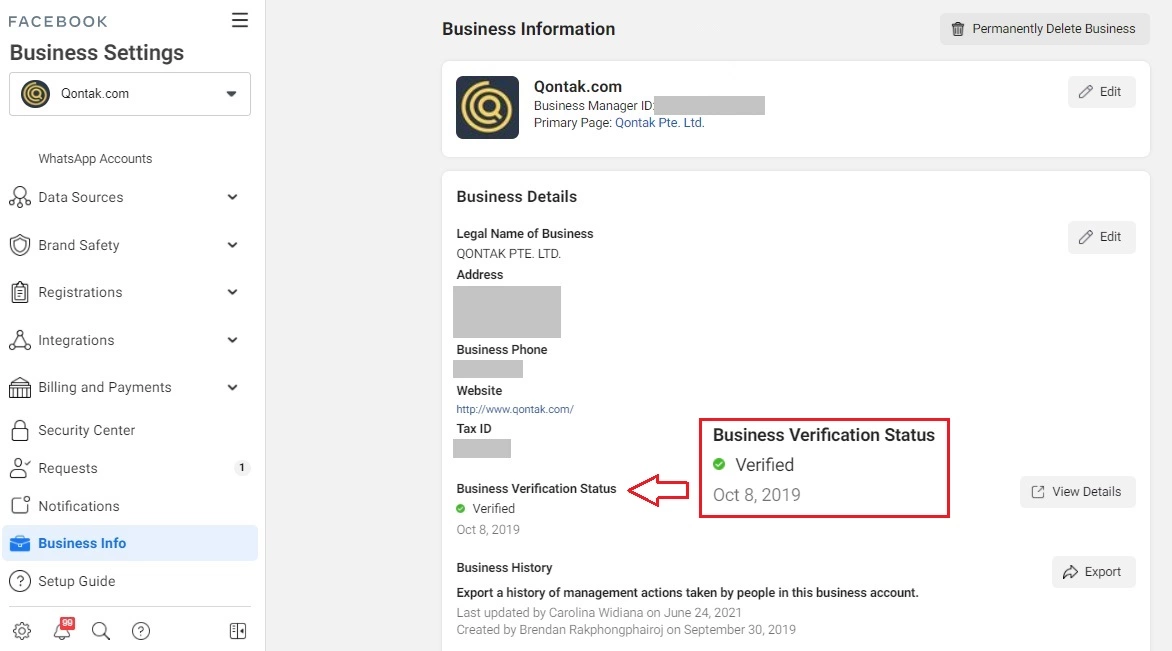
Task: Click View Details for verification status
Action: pyautogui.click(x=1077, y=492)
